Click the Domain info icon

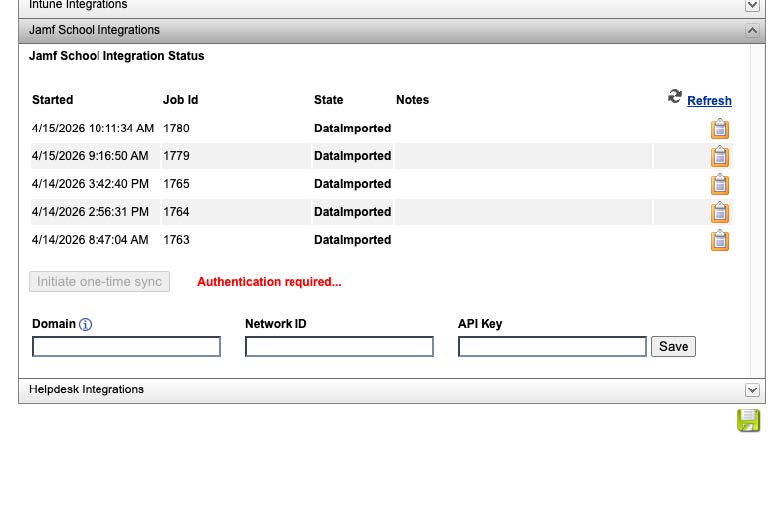(x=86, y=324)
